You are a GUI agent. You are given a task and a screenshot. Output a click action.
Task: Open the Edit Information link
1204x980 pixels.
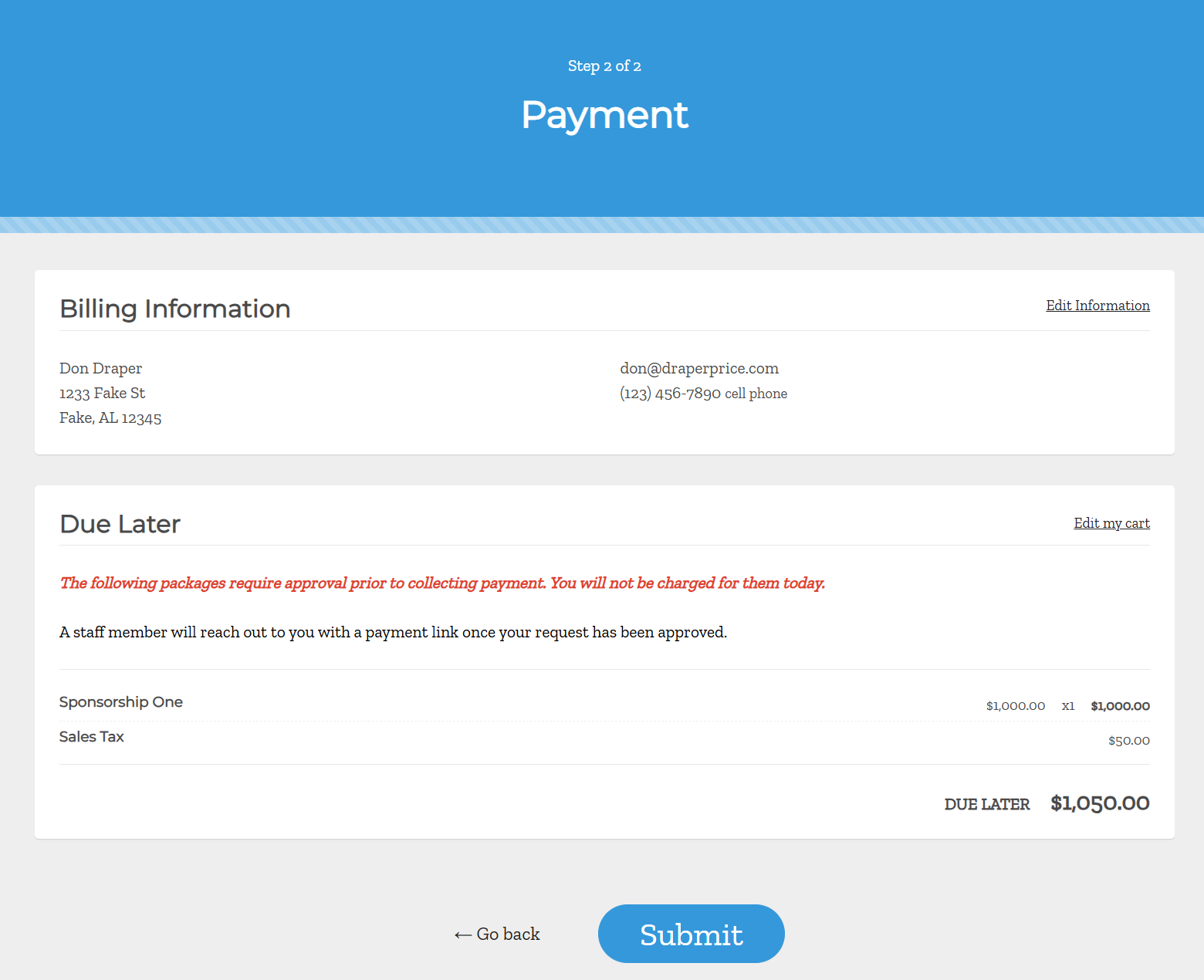(1097, 306)
